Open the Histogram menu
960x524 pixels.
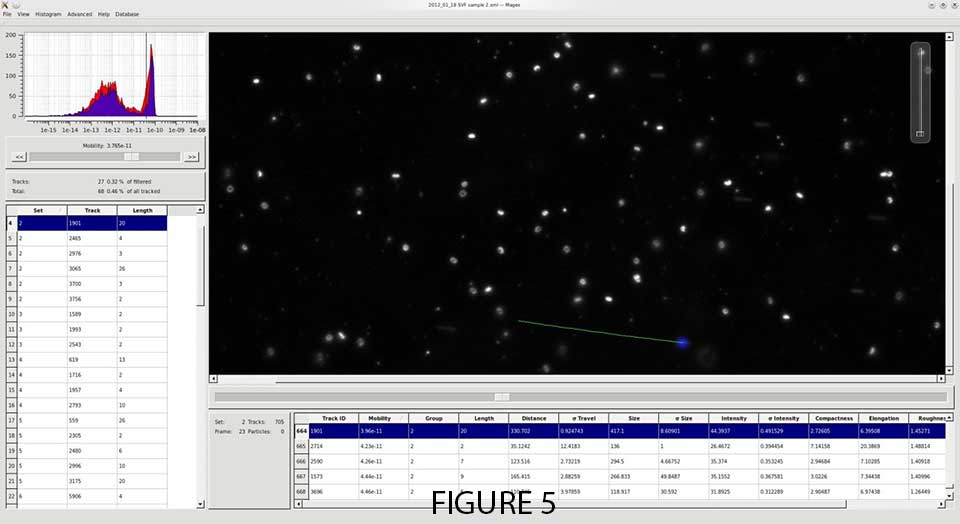pos(48,14)
